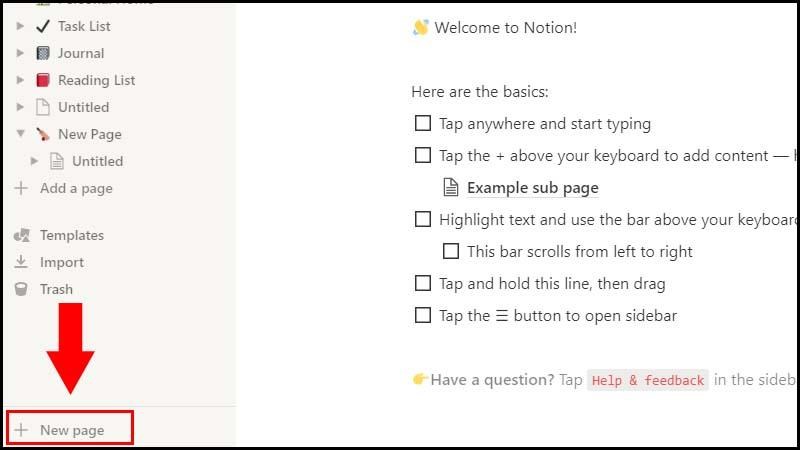Image resolution: width=800 pixels, height=450 pixels.
Task: Expand the Task List page tree
Action: [20, 26]
